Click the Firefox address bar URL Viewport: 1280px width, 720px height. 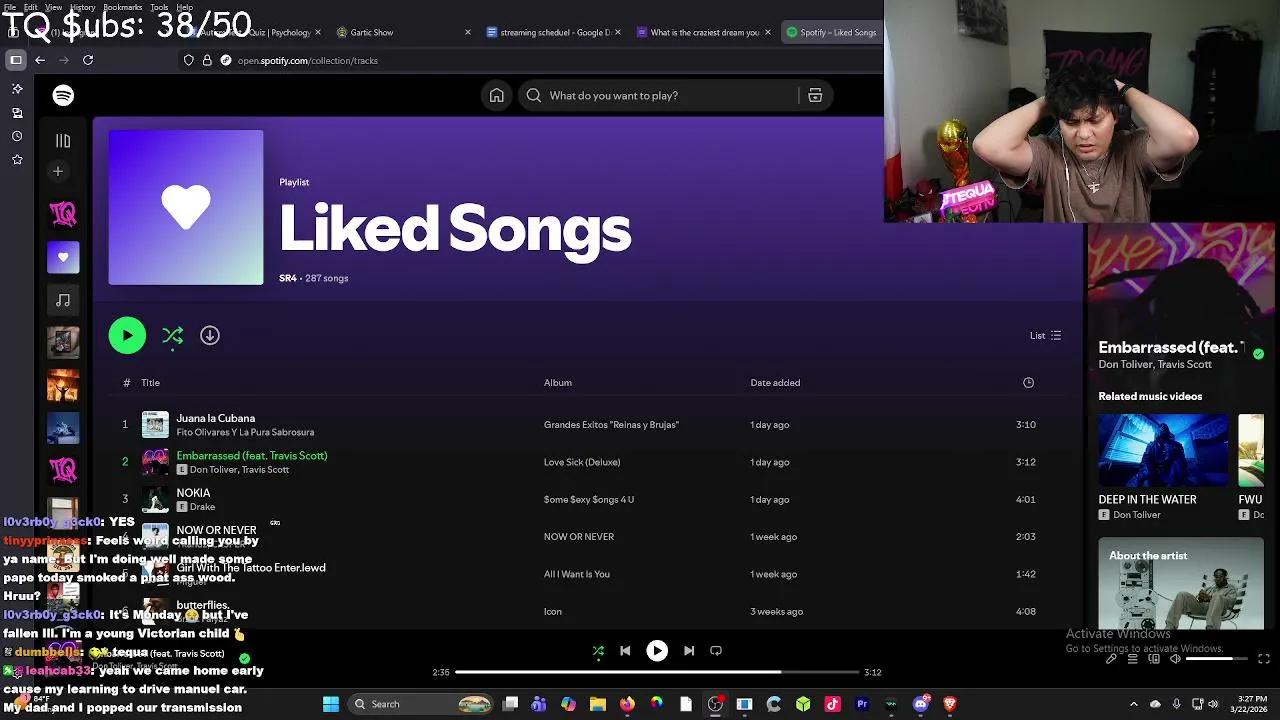[x=308, y=60]
